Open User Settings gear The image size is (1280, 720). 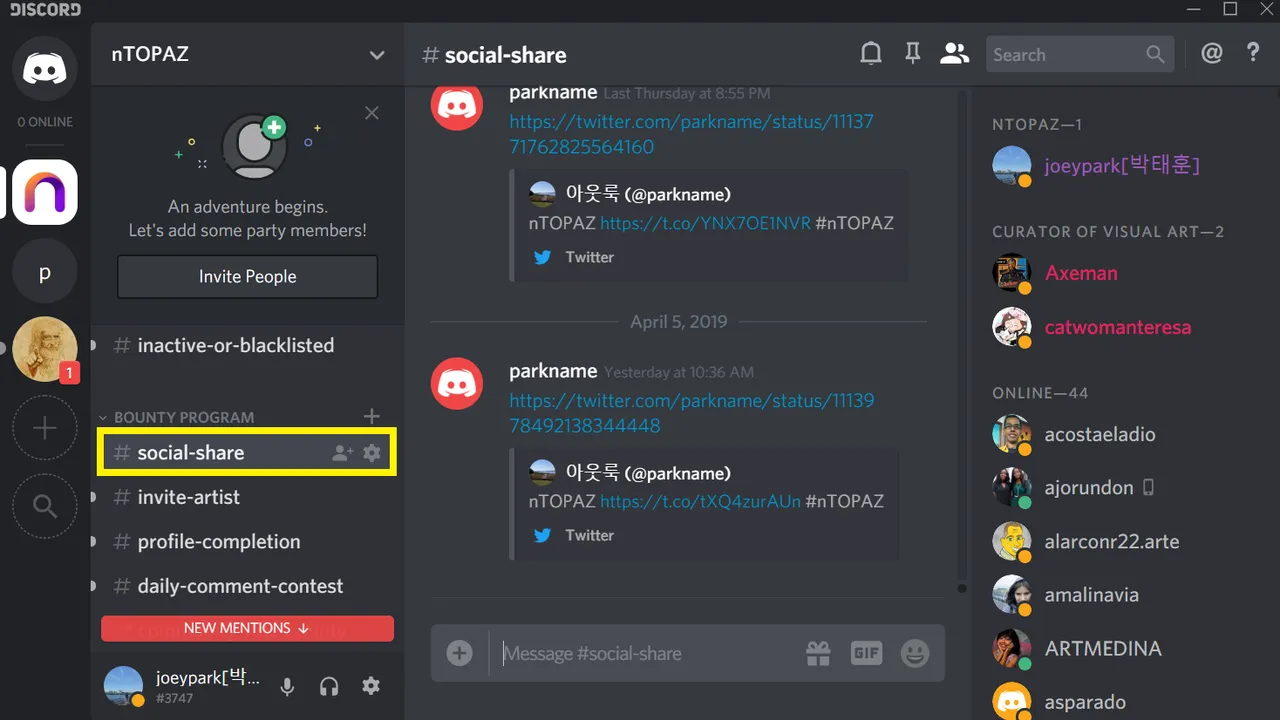tap(371, 686)
